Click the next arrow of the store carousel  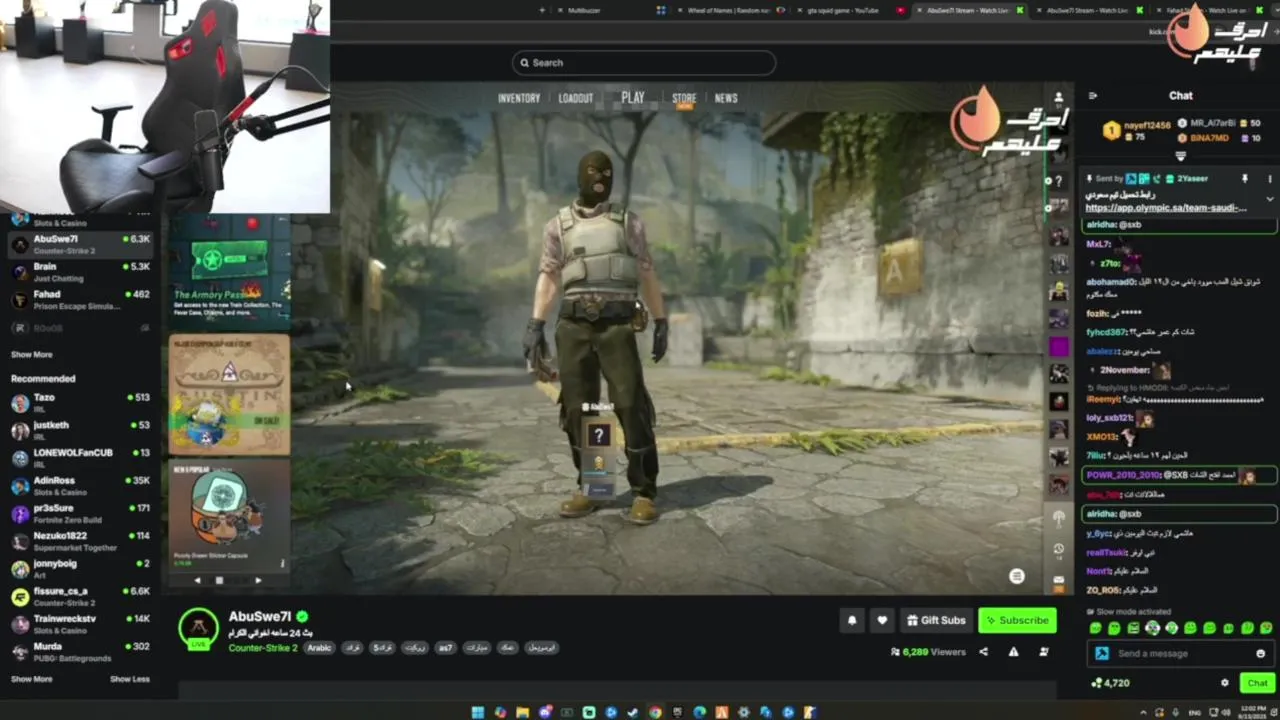point(258,580)
